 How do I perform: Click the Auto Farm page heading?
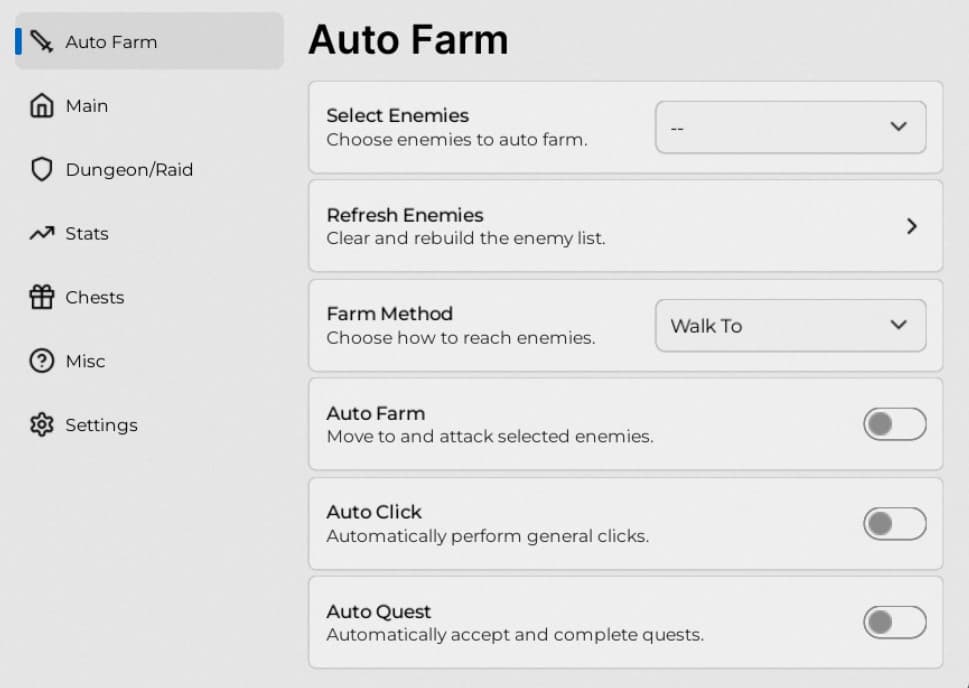pos(408,40)
